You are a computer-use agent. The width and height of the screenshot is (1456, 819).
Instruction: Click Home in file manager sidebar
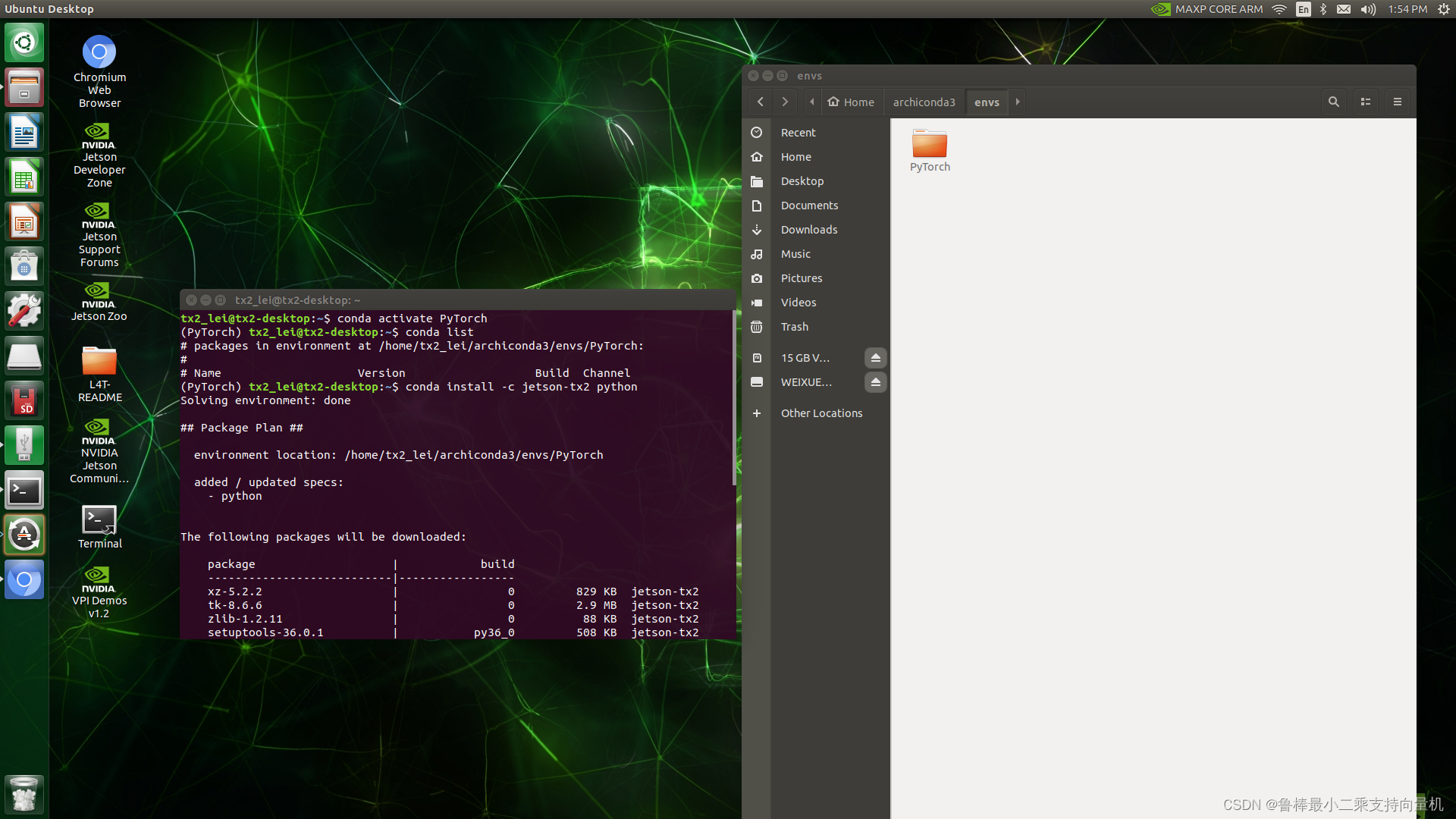tap(795, 156)
